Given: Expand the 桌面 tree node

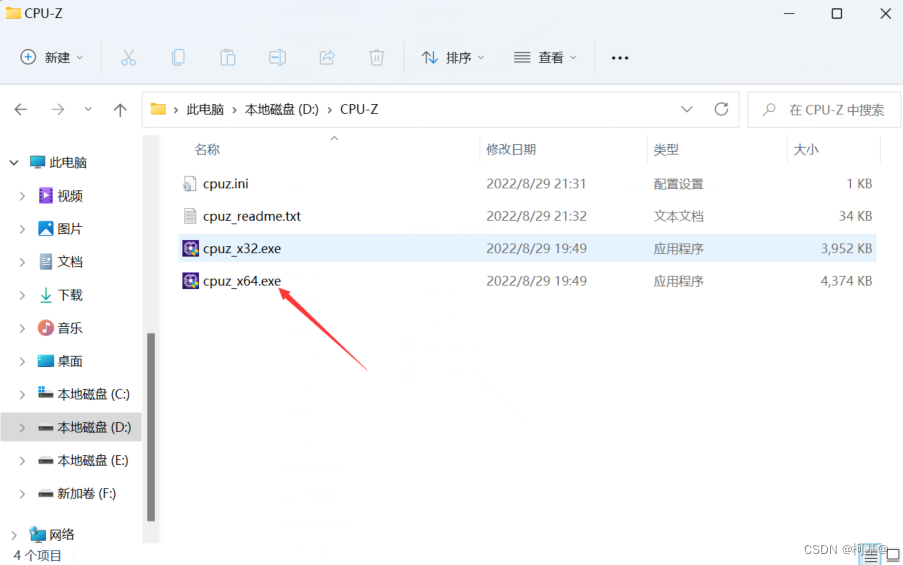Looking at the screenshot, I should tap(22, 362).
